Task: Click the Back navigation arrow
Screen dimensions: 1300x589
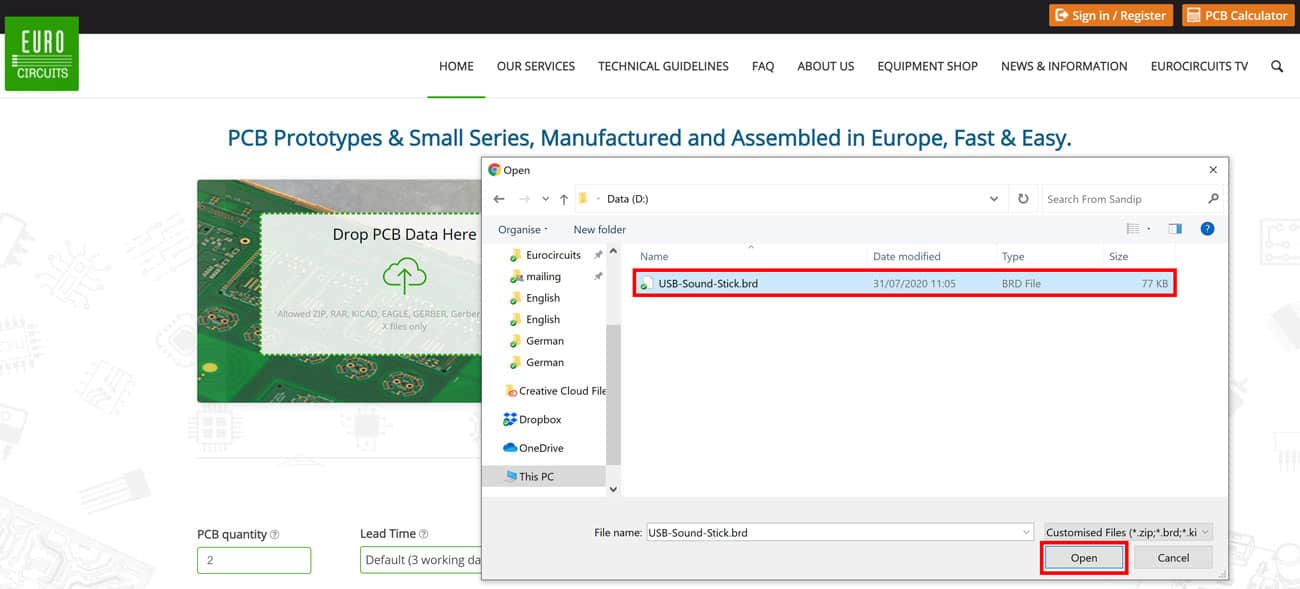Action: [499, 198]
